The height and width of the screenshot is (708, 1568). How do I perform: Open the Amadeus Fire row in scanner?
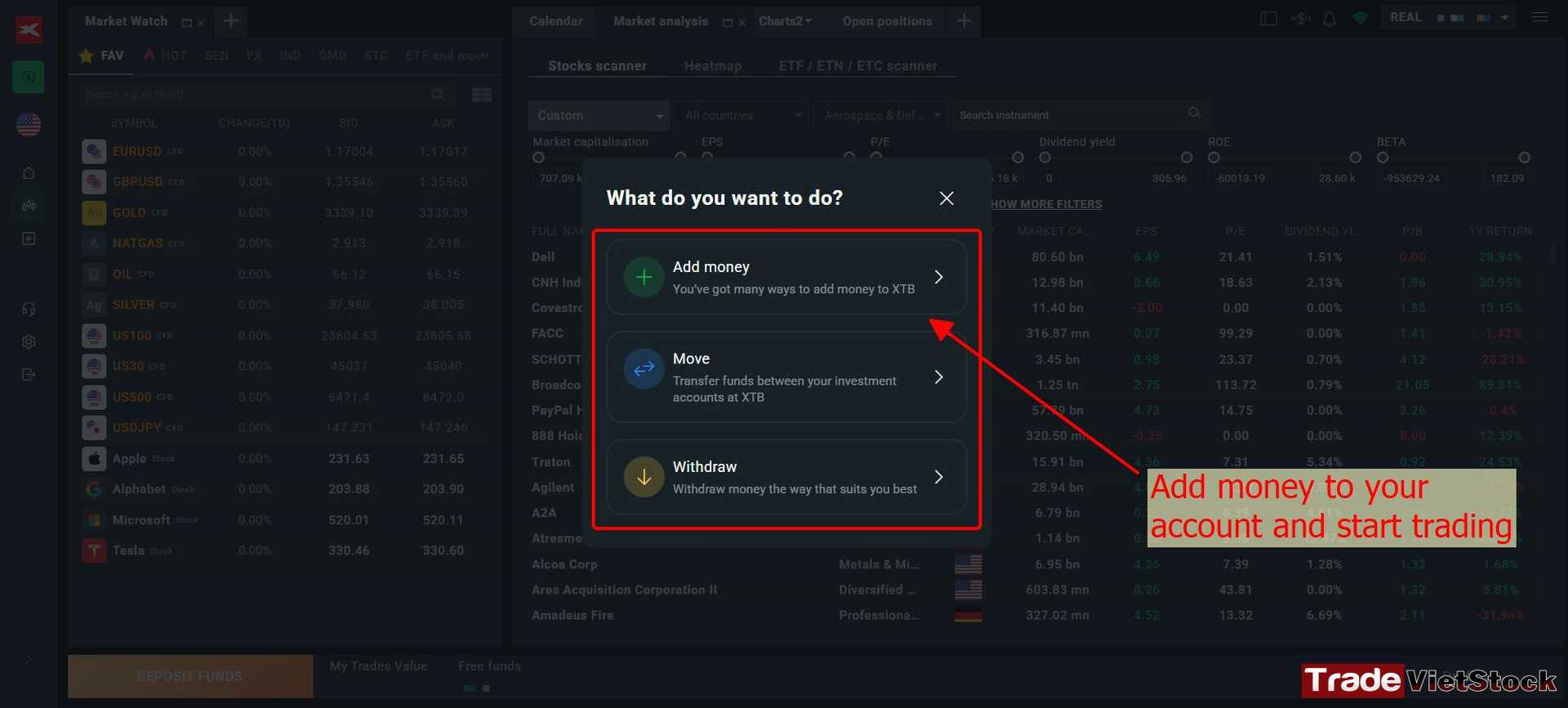click(x=1033, y=615)
